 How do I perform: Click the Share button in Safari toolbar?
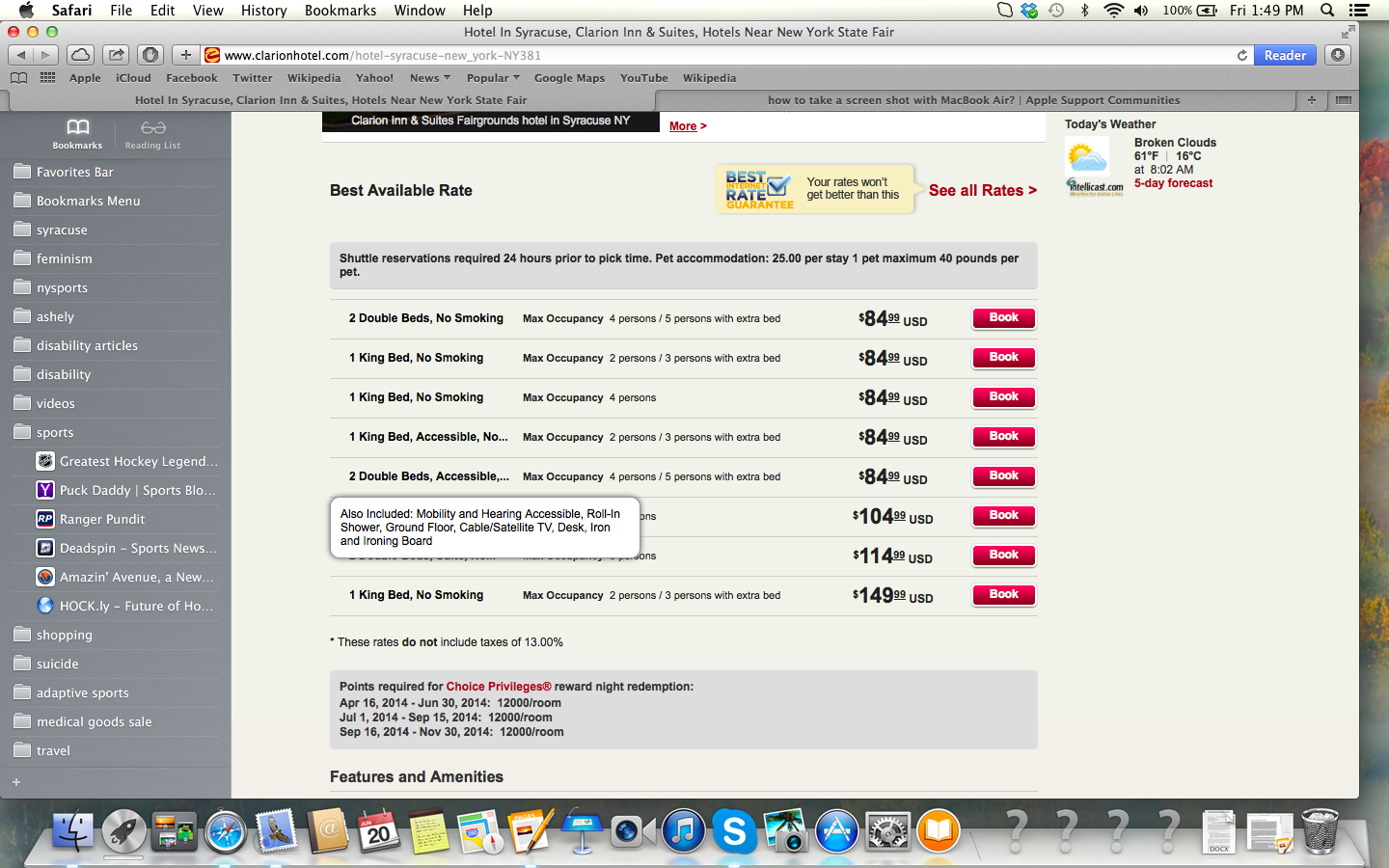pyautogui.click(x=116, y=55)
